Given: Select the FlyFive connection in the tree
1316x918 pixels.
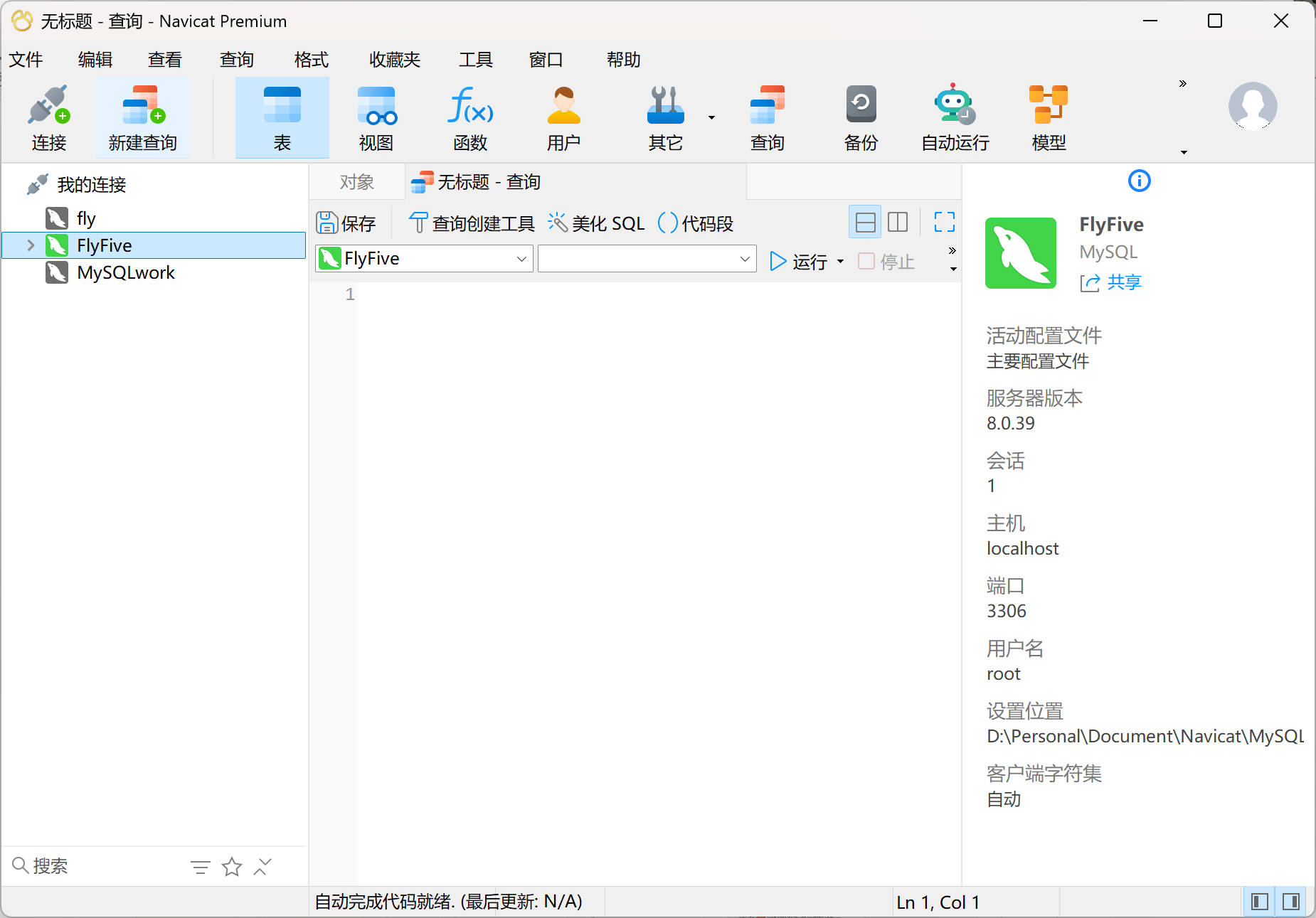Looking at the screenshot, I should pos(154,245).
